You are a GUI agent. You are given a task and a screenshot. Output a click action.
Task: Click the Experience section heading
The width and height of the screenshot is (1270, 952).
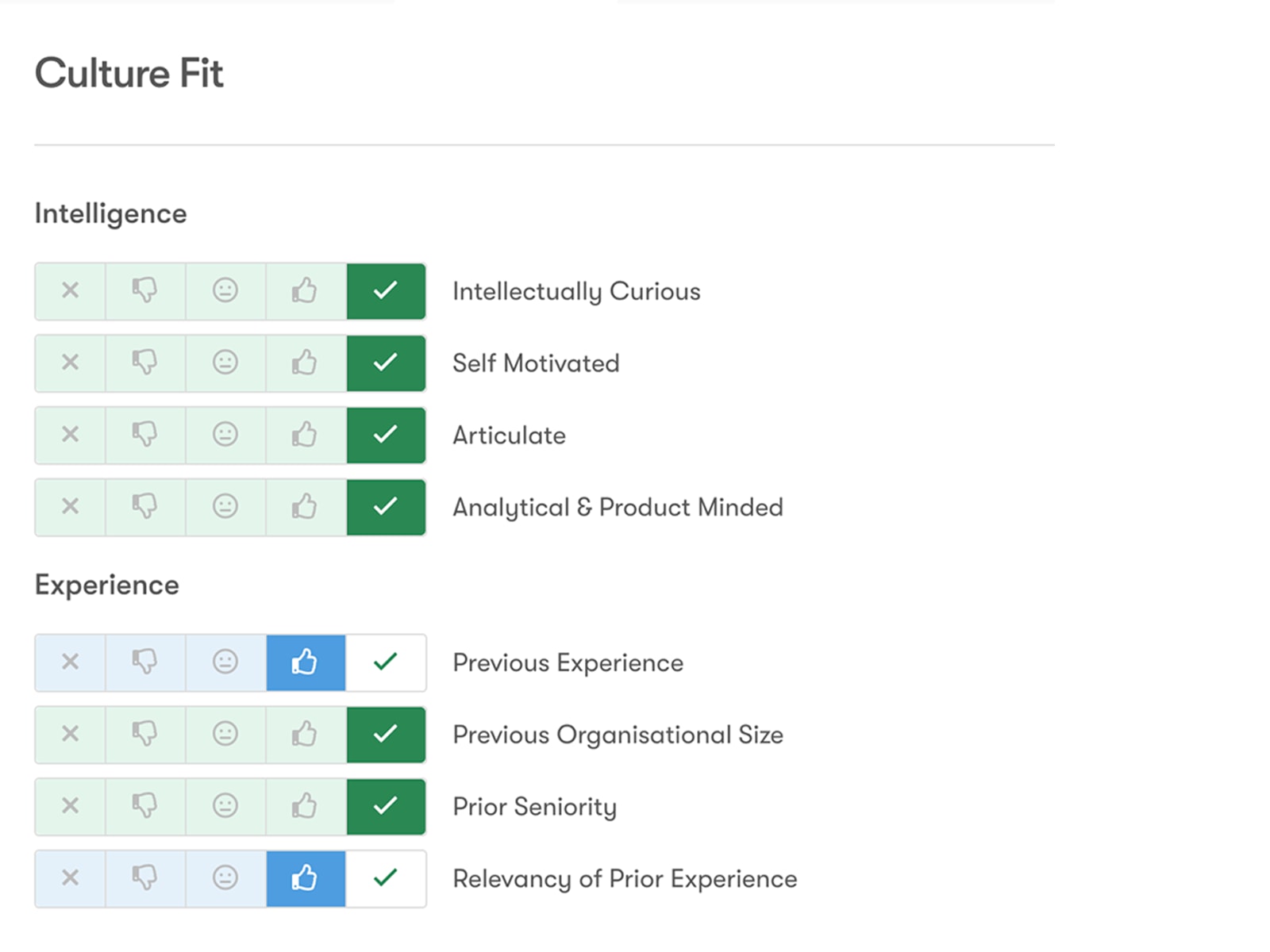tap(107, 585)
